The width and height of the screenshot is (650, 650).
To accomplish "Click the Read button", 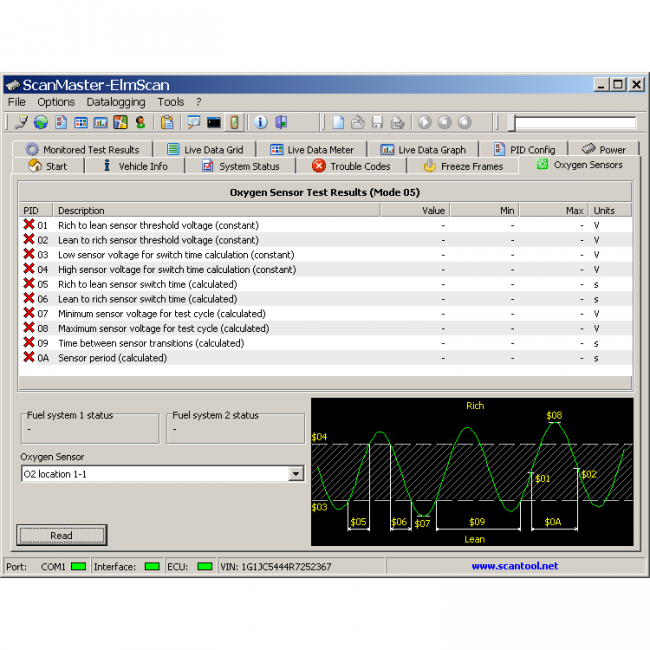I will tap(61, 535).
